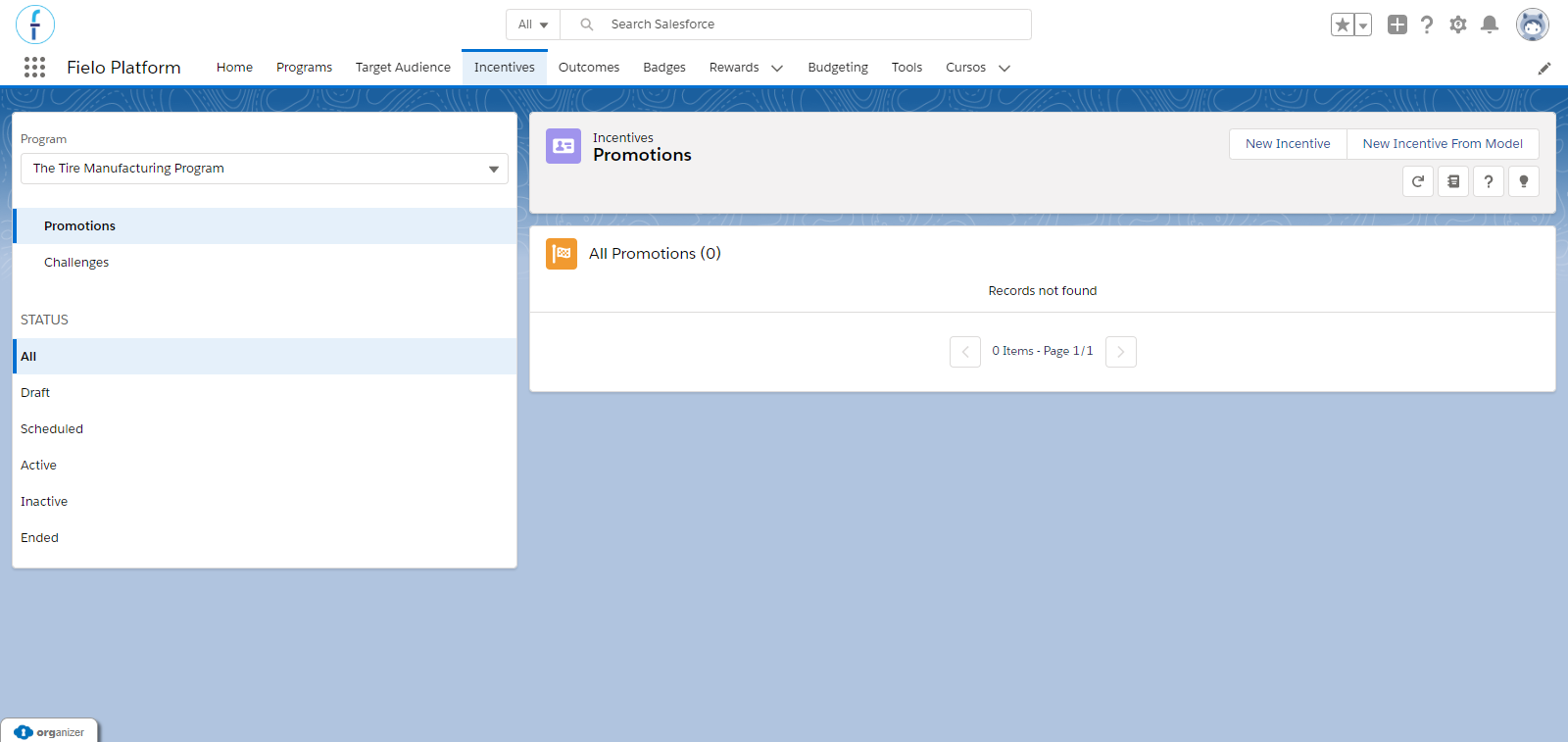
Task: Open the Programs tab
Action: pyautogui.click(x=304, y=68)
